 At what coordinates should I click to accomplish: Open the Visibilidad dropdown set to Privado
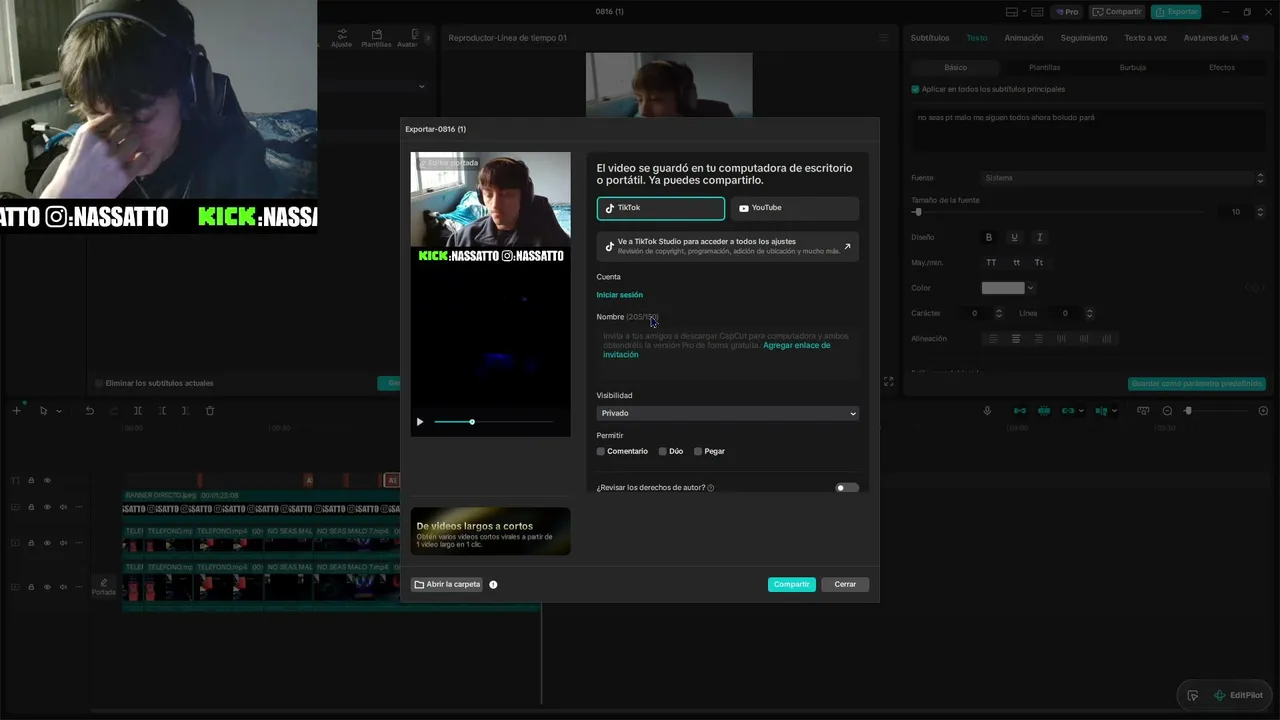[x=727, y=413]
